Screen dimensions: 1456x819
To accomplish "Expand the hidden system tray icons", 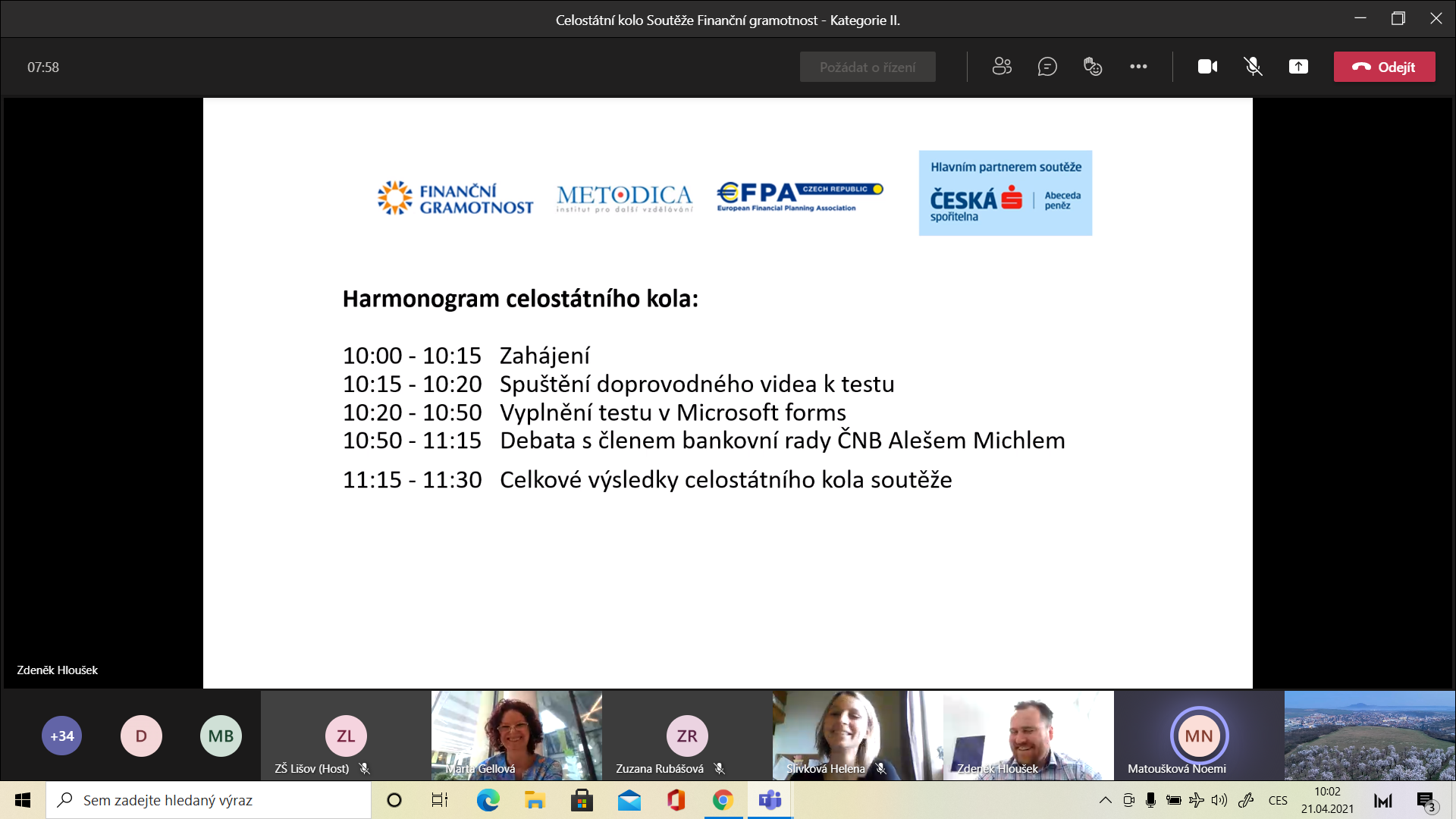I will pyautogui.click(x=1106, y=800).
